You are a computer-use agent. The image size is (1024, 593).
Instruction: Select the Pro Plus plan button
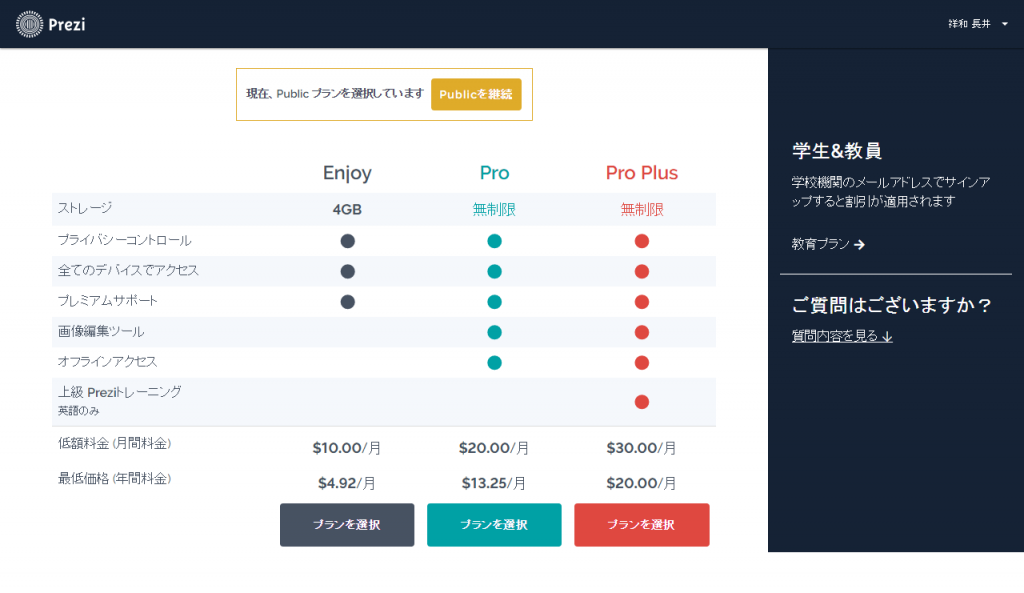[641, 524]
